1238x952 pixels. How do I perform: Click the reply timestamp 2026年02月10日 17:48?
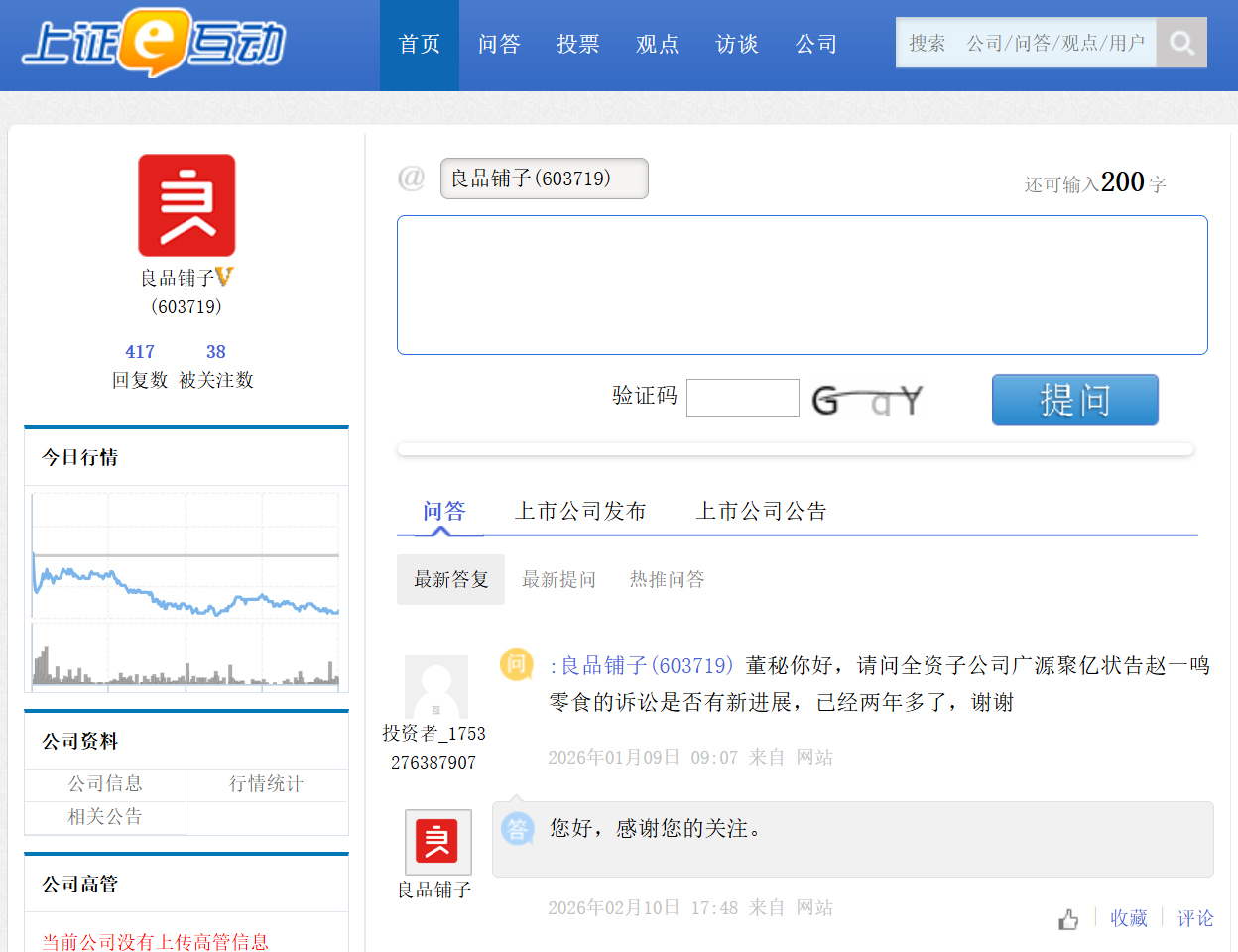point(643,908)
